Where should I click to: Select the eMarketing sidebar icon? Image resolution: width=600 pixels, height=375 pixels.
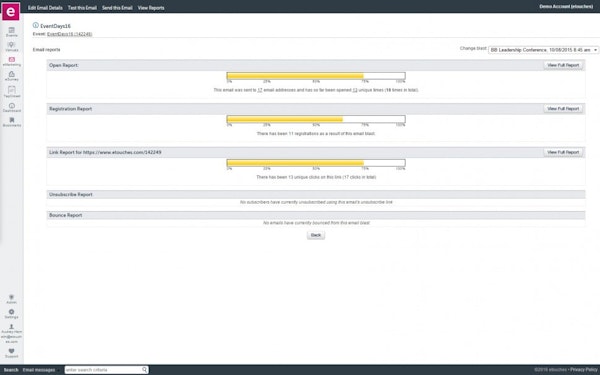point(11,60)
